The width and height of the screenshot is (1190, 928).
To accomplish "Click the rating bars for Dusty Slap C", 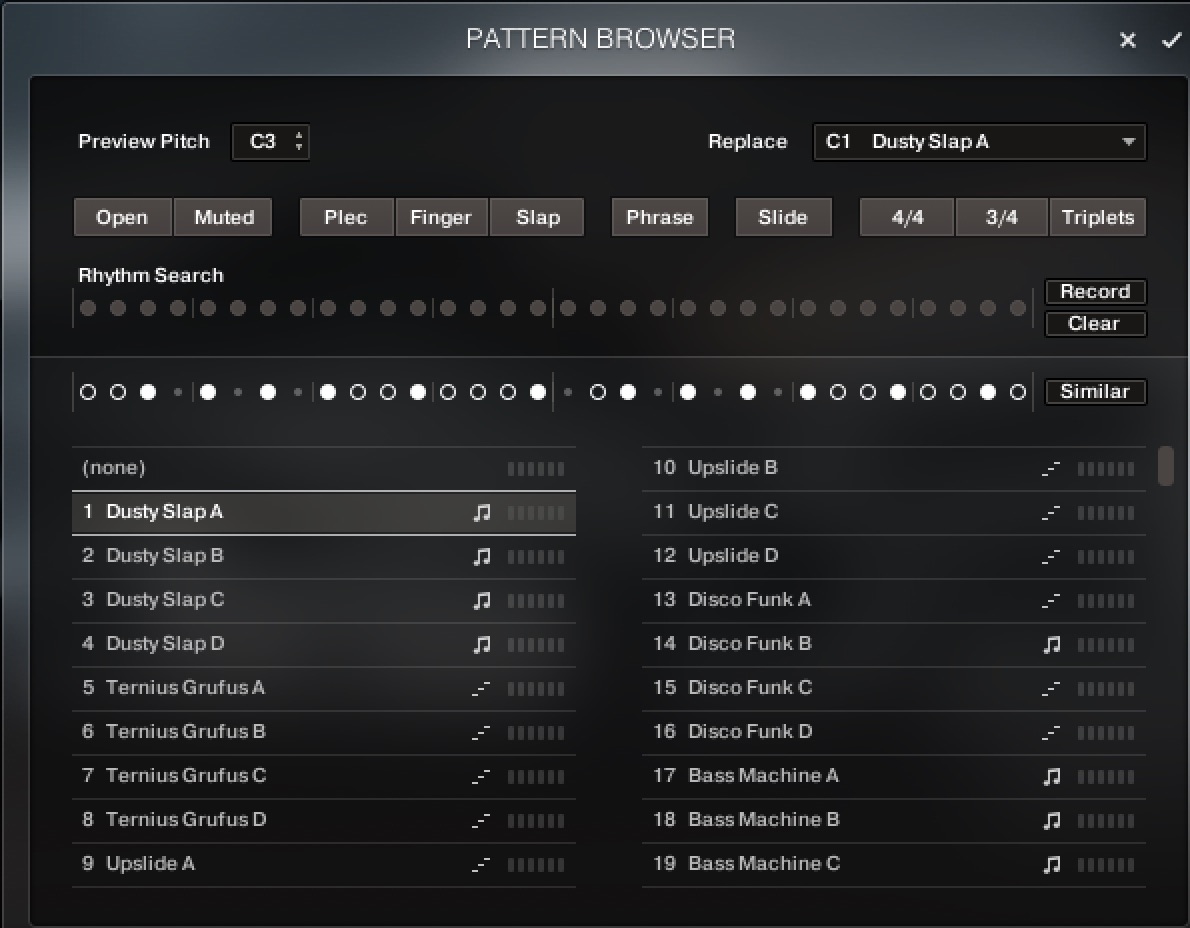I will pyautogui.click(x=536, y=600).
